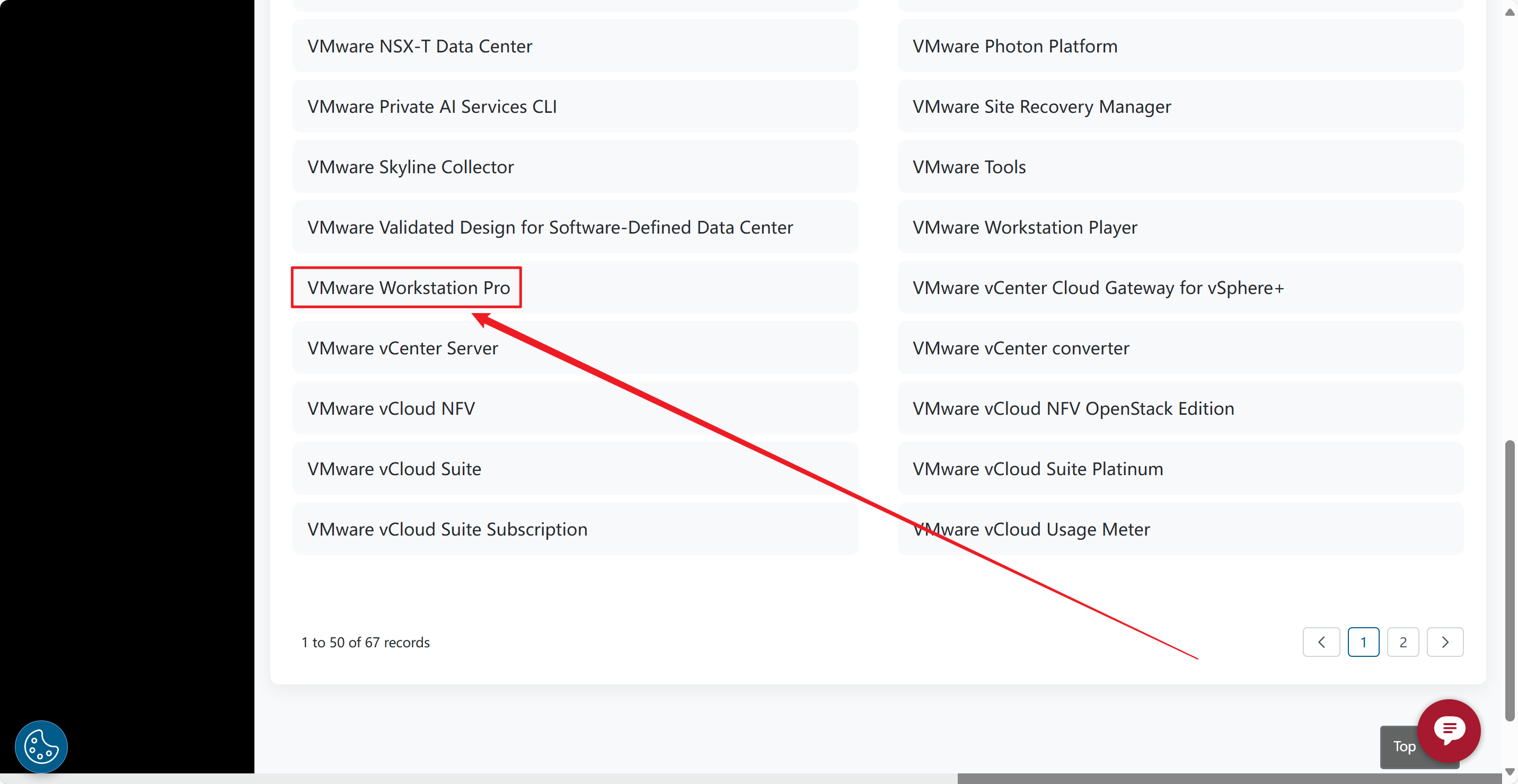Go to previous page arrow

(x=1321, y=642)
